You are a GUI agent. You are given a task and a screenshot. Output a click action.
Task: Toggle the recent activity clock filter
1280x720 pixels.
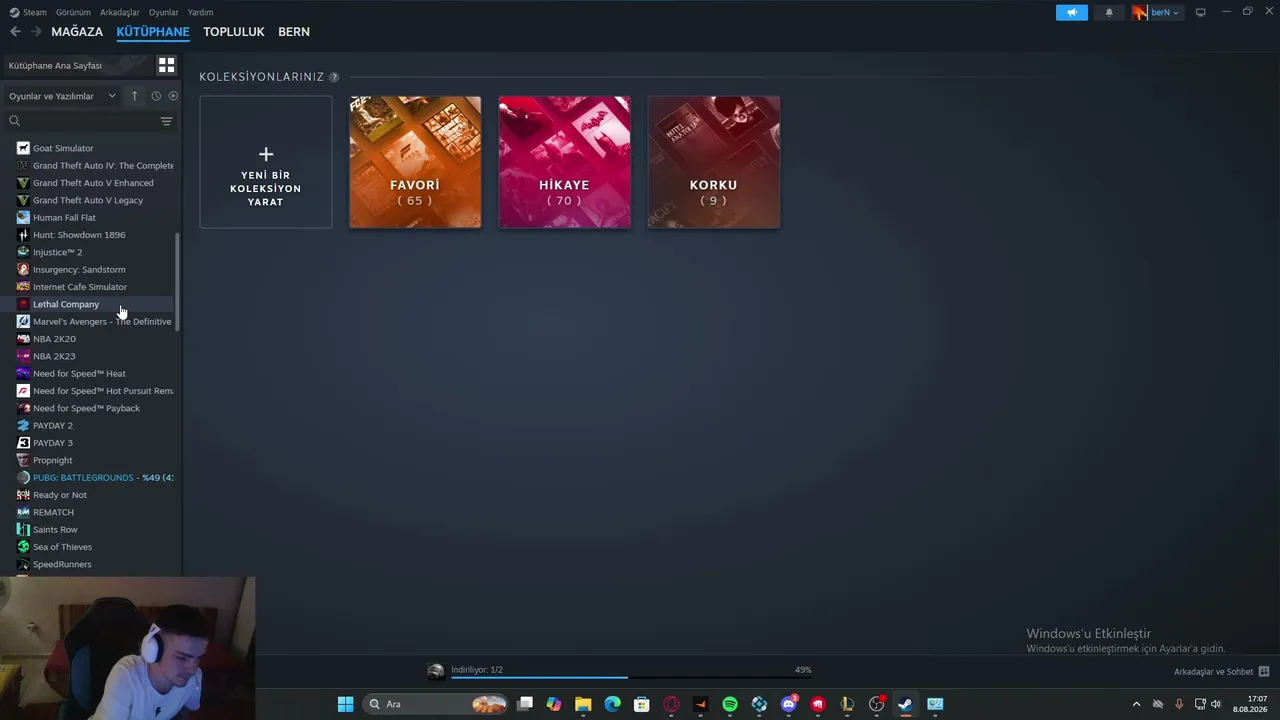click(x=156, y=96)
